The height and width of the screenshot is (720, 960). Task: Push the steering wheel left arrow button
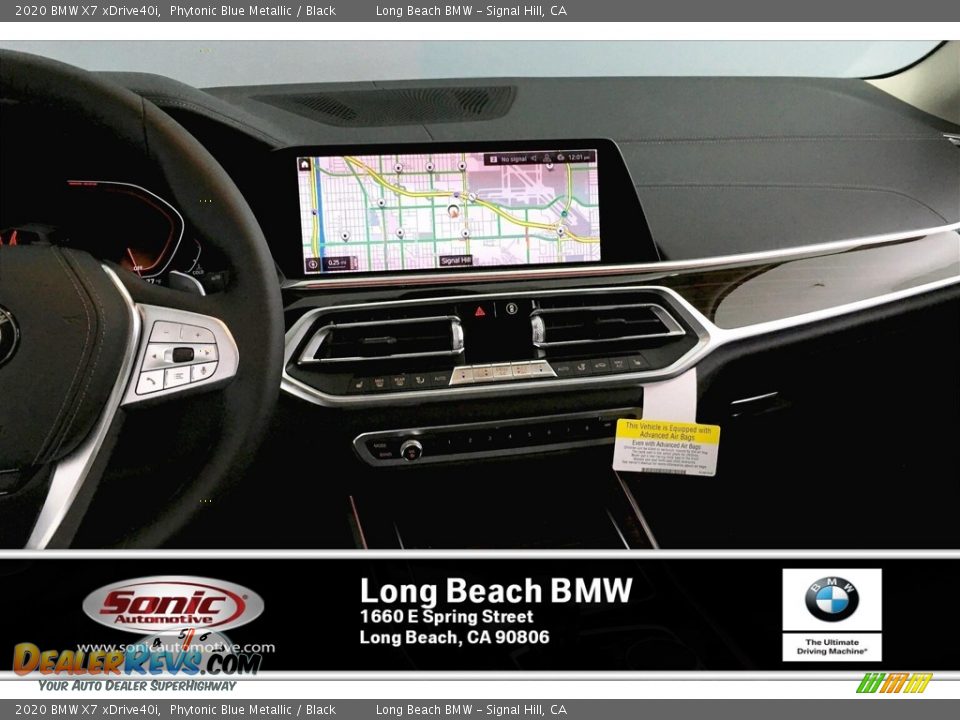154,356
